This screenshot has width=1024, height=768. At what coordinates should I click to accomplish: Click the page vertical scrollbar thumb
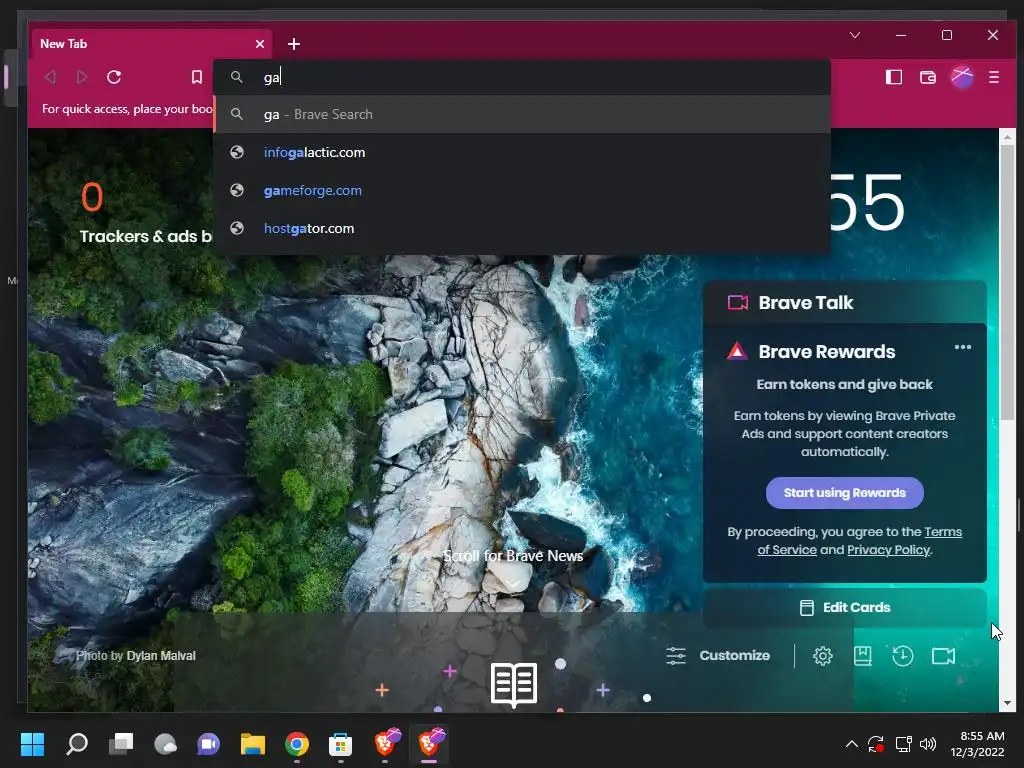pos(1008,282)
